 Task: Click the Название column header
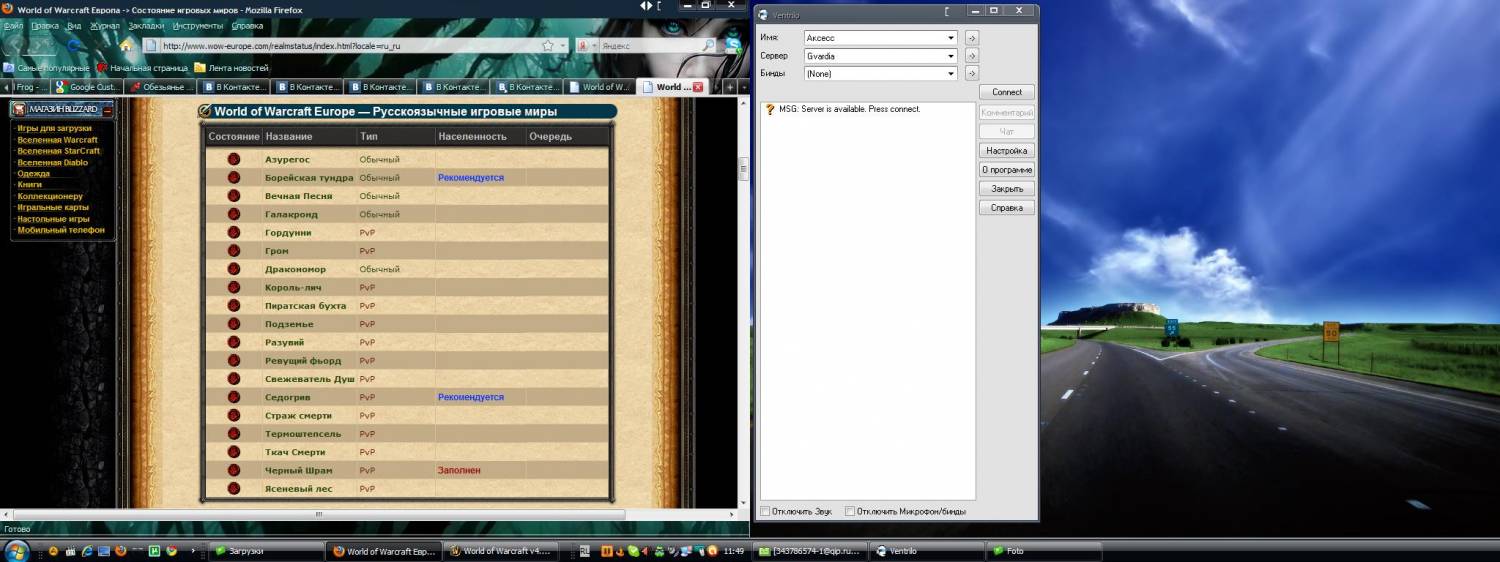coord(289,136)
